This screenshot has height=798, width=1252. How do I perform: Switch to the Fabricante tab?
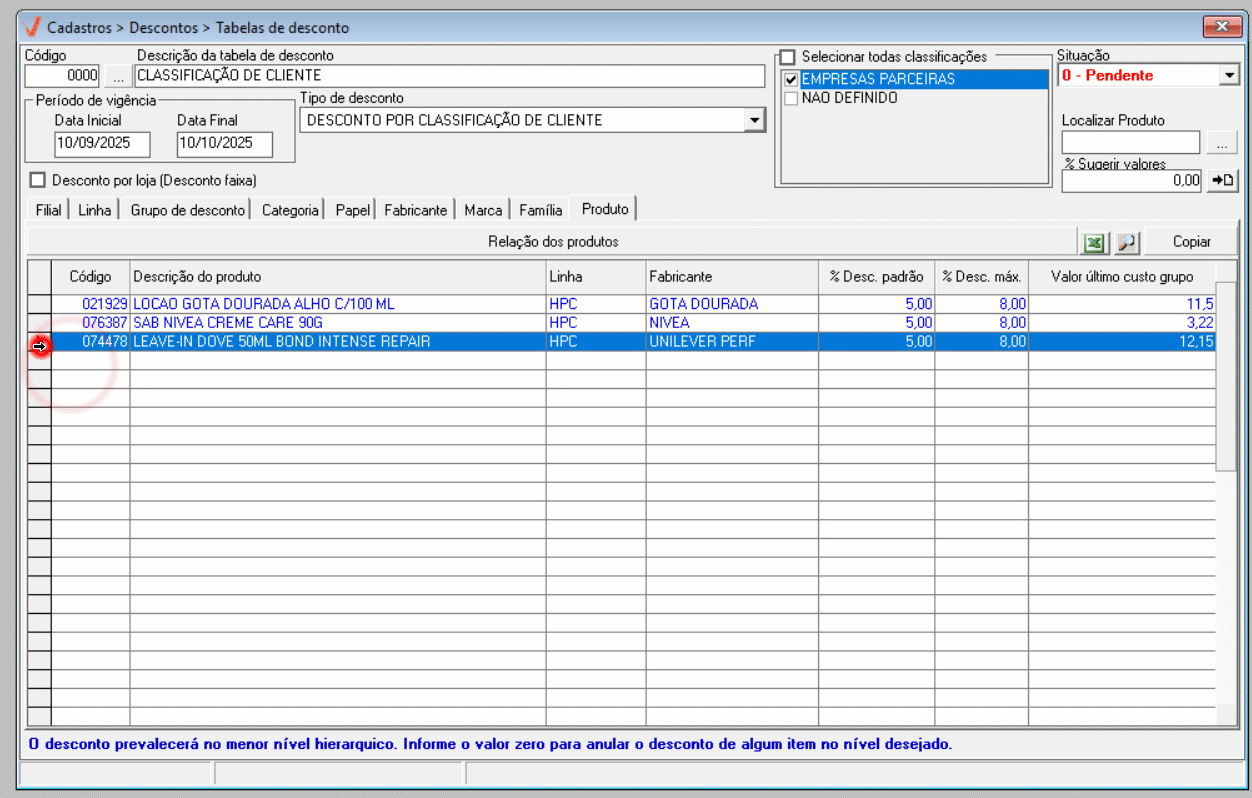[415, 210]
